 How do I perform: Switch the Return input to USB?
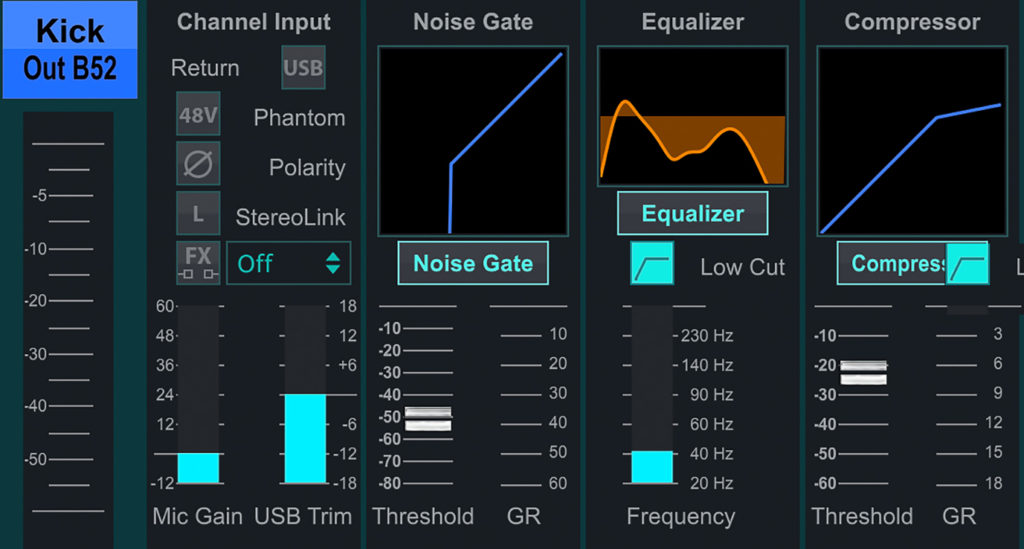click(303, 67)
